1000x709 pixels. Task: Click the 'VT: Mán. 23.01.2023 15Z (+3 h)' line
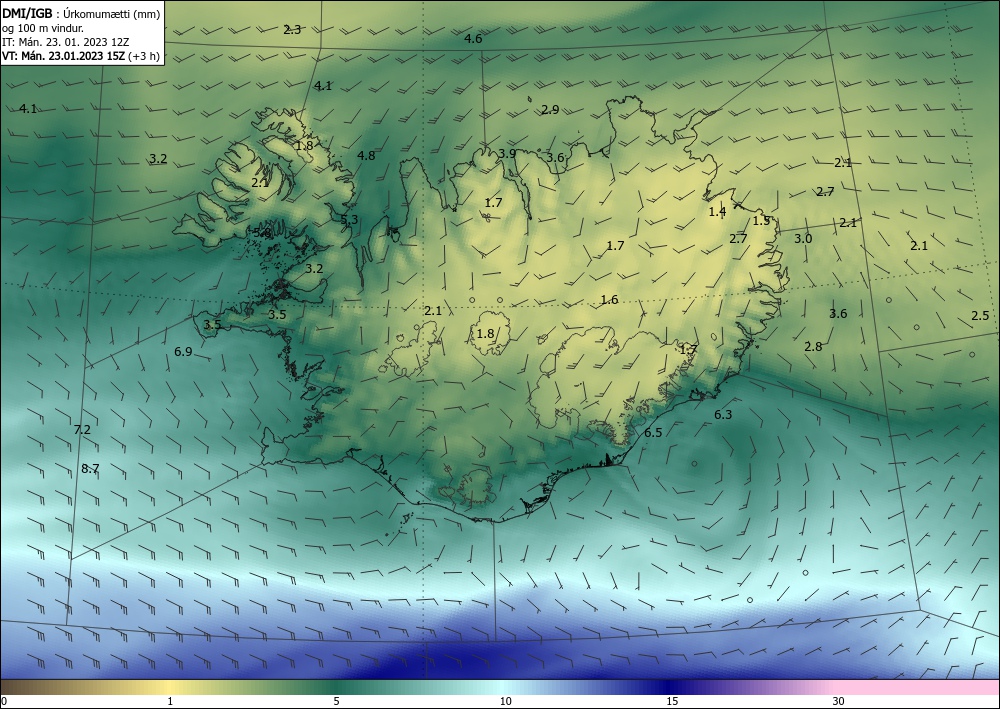click(x=81, y=56)
